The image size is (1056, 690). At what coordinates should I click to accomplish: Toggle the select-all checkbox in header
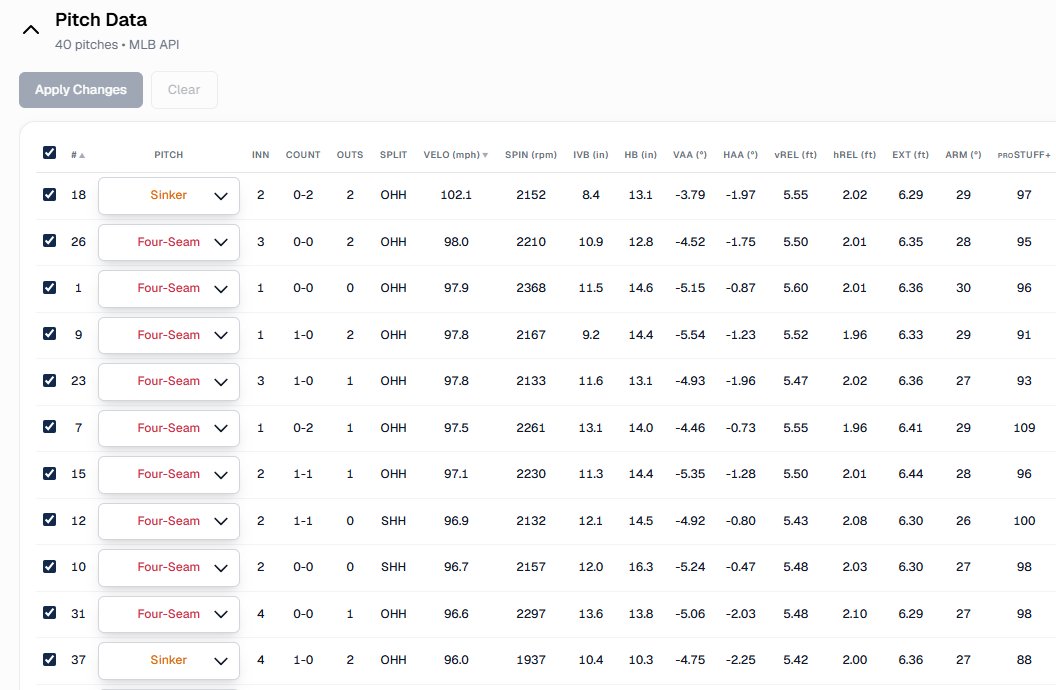coord(49,152)
